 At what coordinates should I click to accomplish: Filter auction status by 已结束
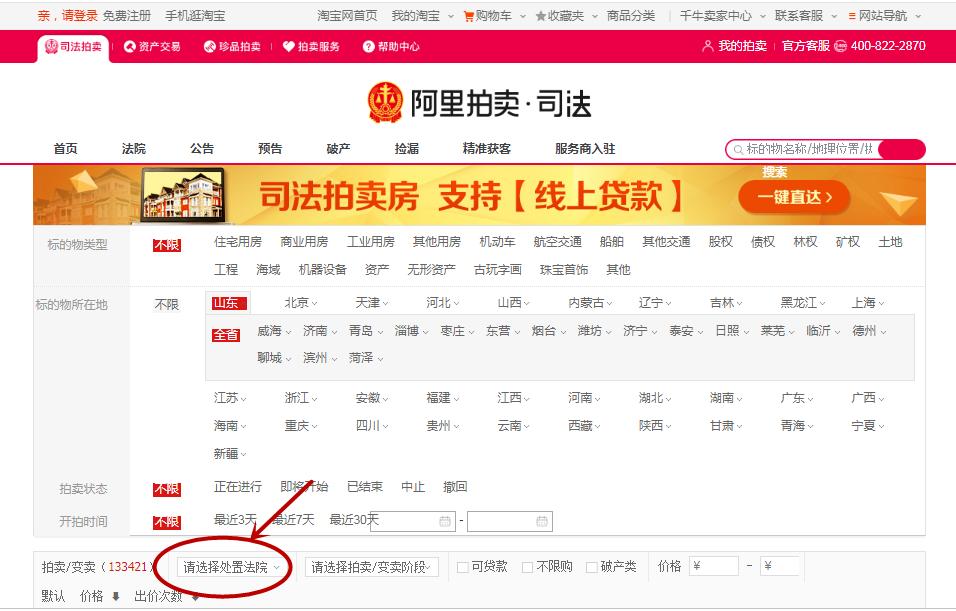coord(365,487)
